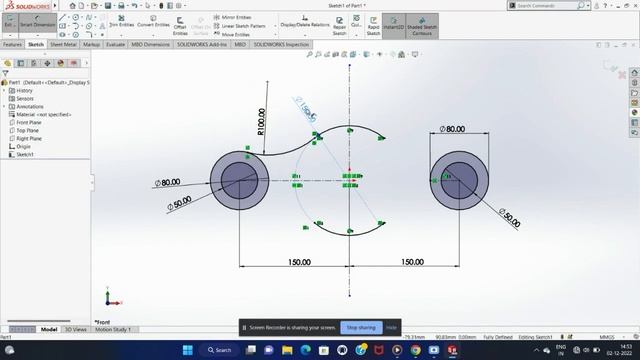Click the R100.00 radius dimension
This screenshot has width=640, height=360.
261,122
